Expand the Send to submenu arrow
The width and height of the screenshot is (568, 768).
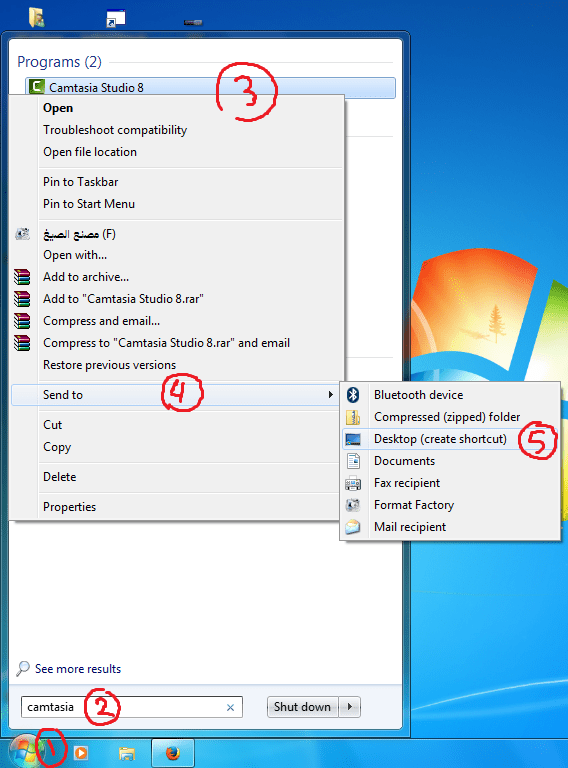click(331, 395)
